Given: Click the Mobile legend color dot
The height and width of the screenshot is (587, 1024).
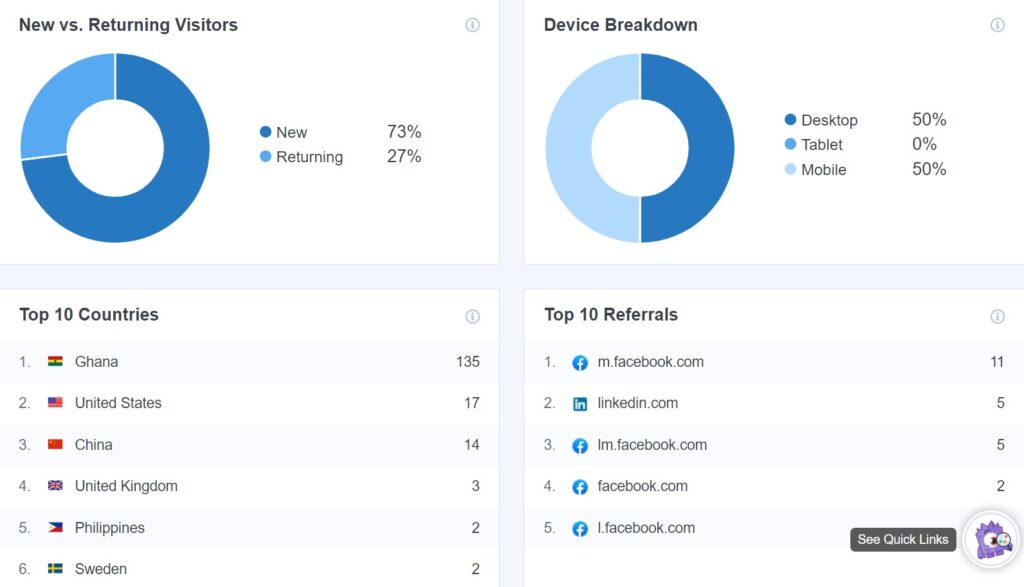Looking at the screenshot, I should [790, 170].
